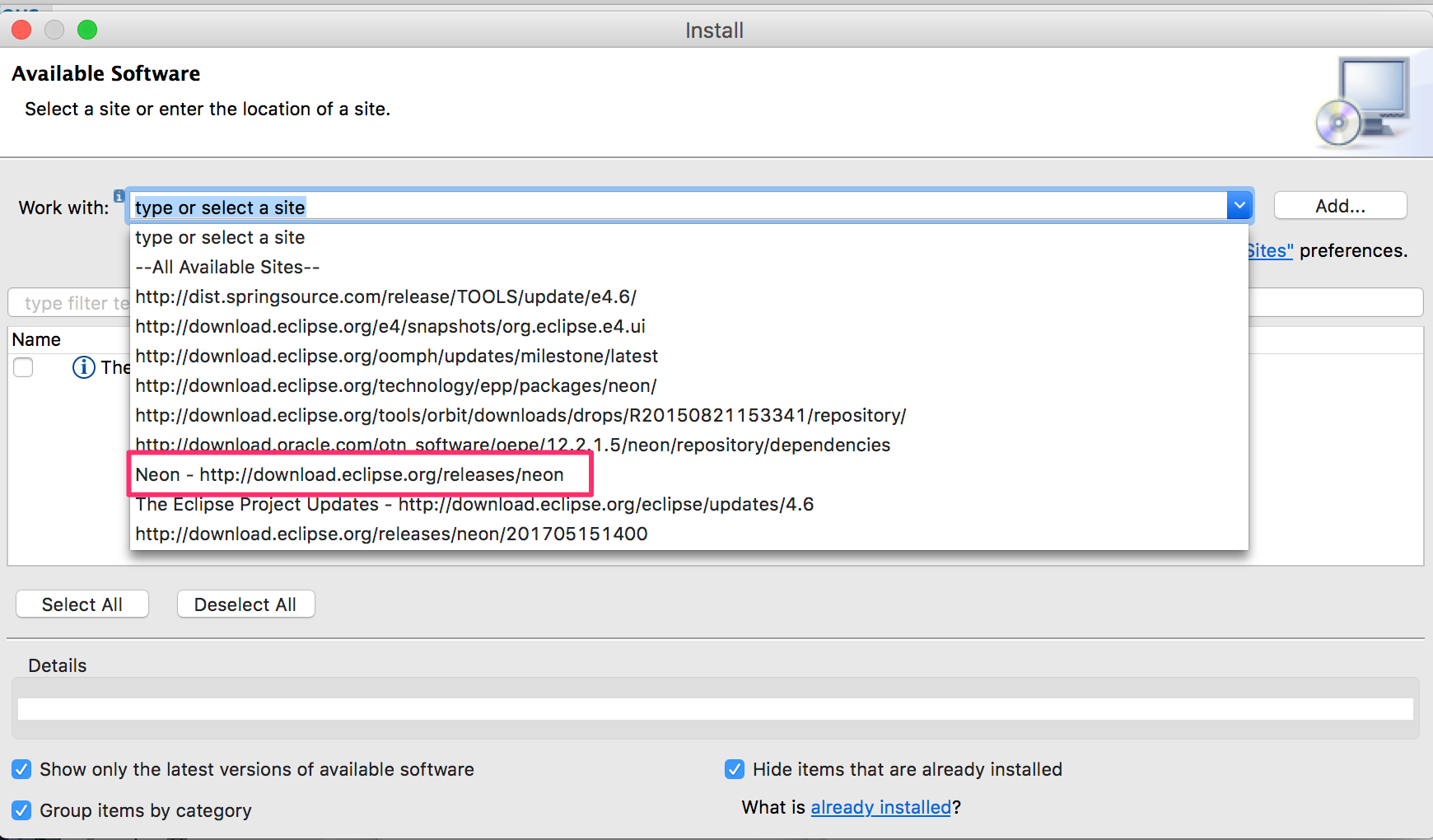
Task: Click the Select All button
Action: coord(82,604)
